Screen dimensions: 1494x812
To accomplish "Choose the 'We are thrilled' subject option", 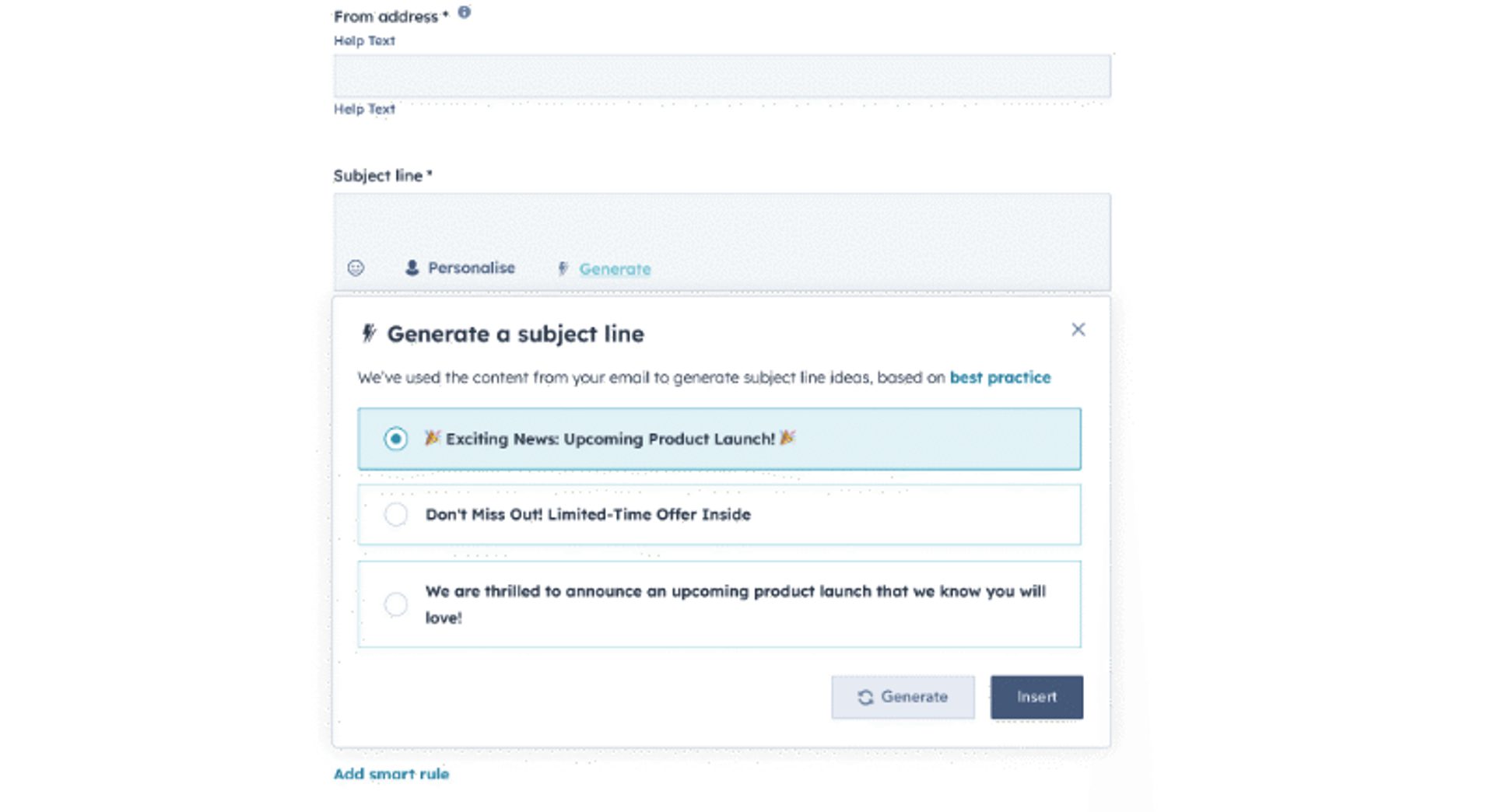I will 395,604.
